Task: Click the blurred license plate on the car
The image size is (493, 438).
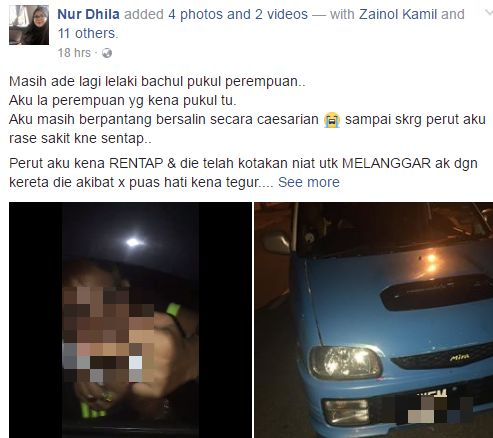Action: [x=439, y=408]
